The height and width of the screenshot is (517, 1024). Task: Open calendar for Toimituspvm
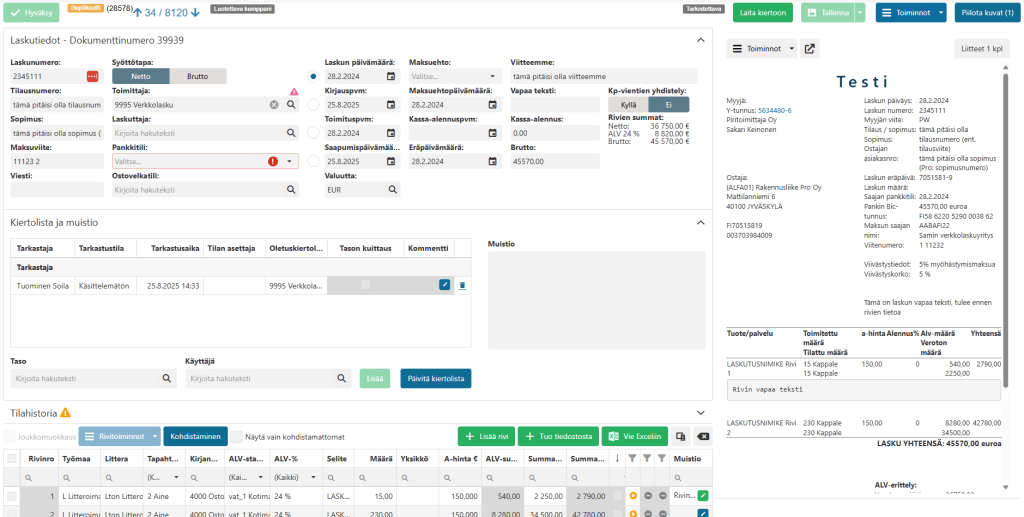pos(391,133)
